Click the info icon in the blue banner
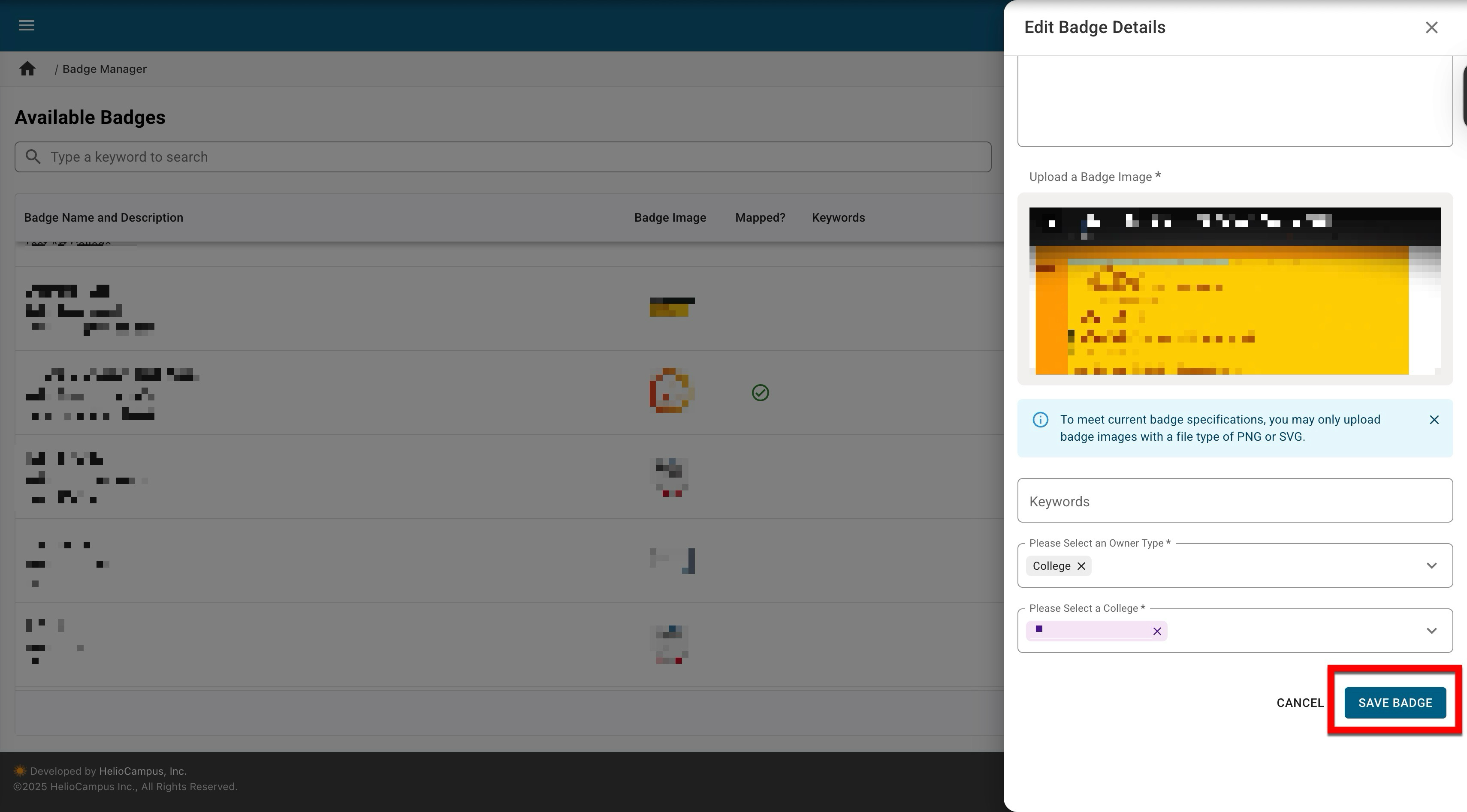The height and width of the screenshot is (812, 1467). (x=1040, y=420)
